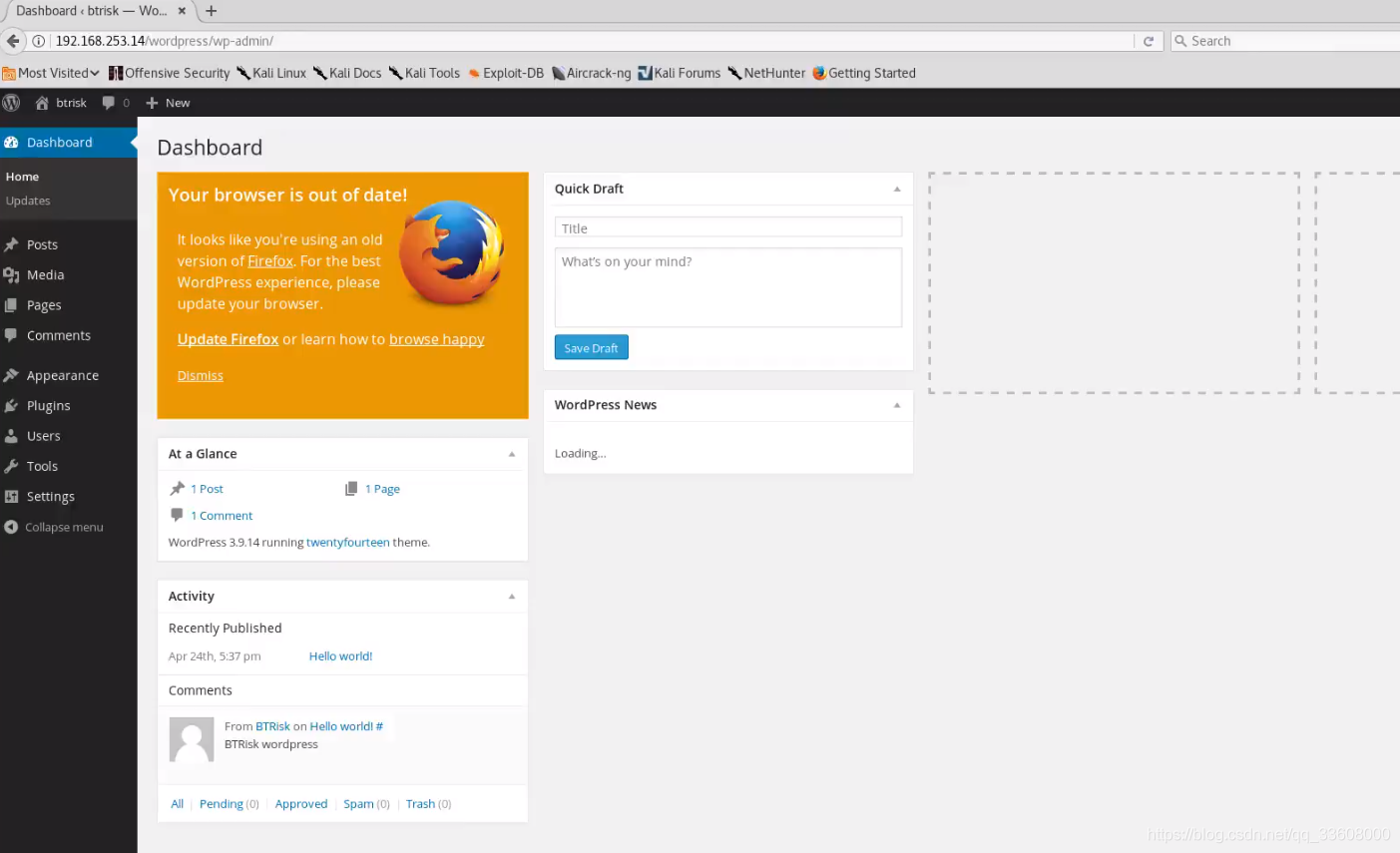Viewport: 1400px width, 853px height.
Task: Open the twentyfourteen theme link
Action: click(348, 543)
